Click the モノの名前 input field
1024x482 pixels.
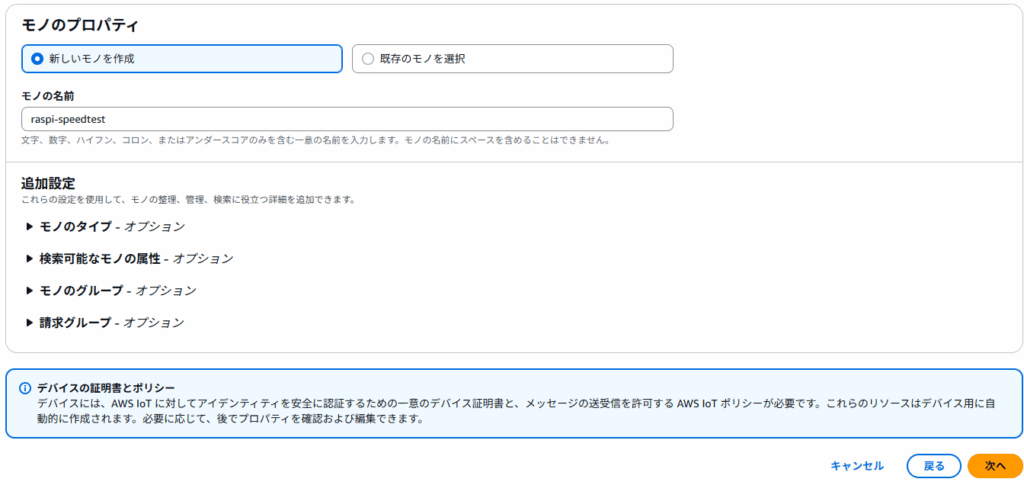pos(347,120)
